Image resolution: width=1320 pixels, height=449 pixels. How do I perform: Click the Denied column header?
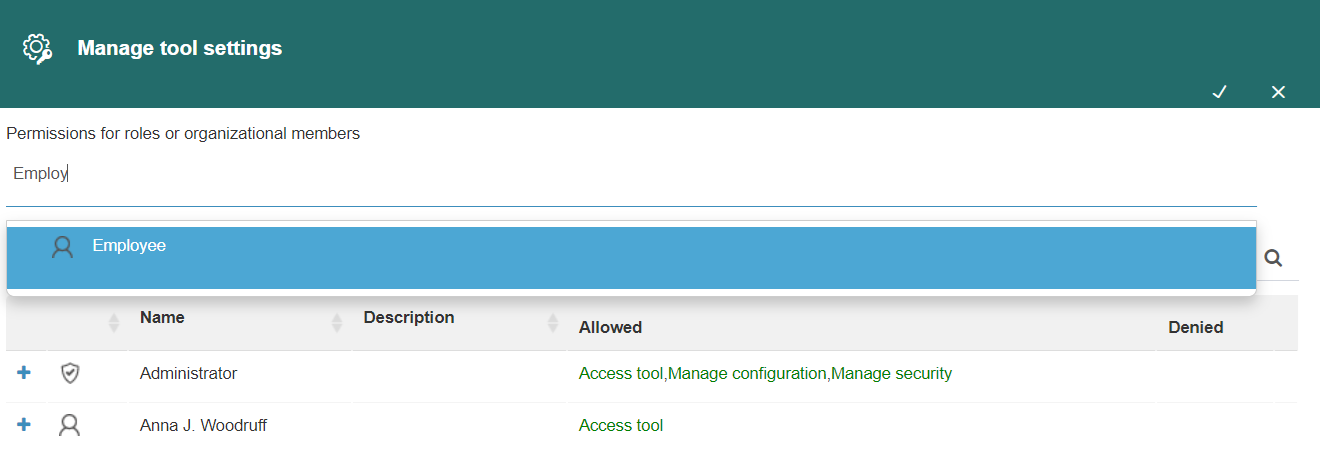1196,327
